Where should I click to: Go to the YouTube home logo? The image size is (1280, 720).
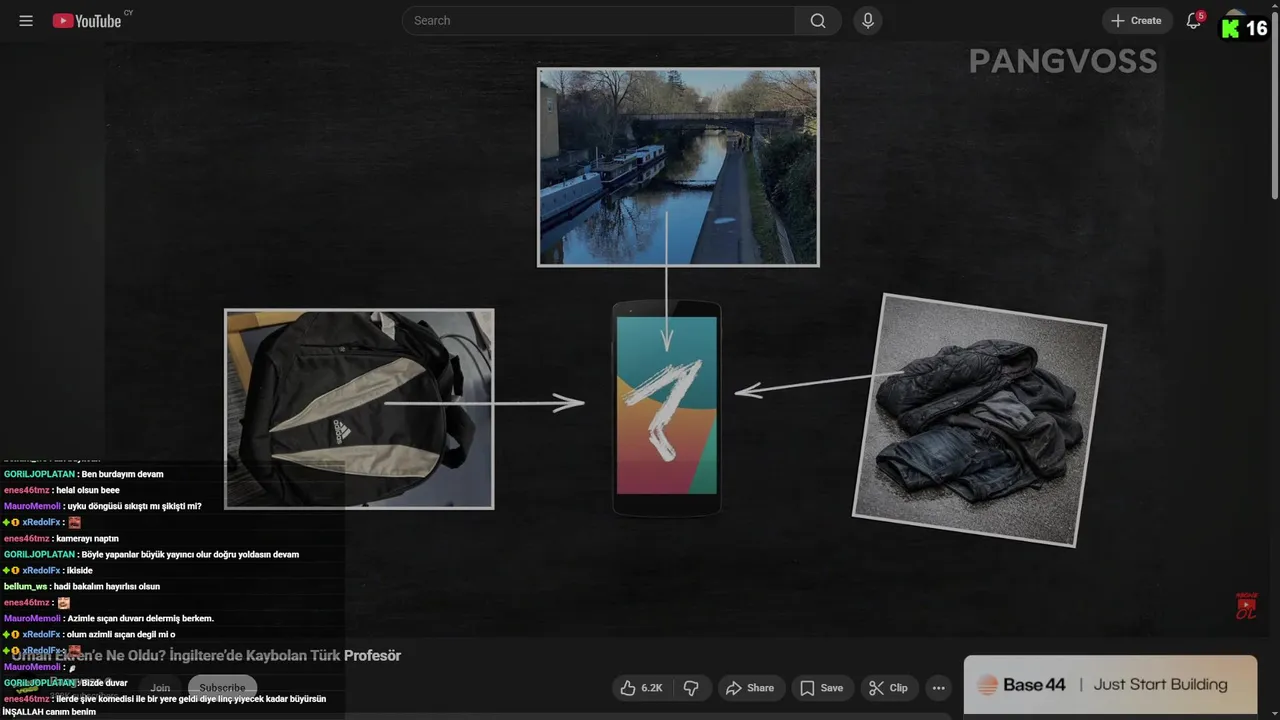(88, 21)
